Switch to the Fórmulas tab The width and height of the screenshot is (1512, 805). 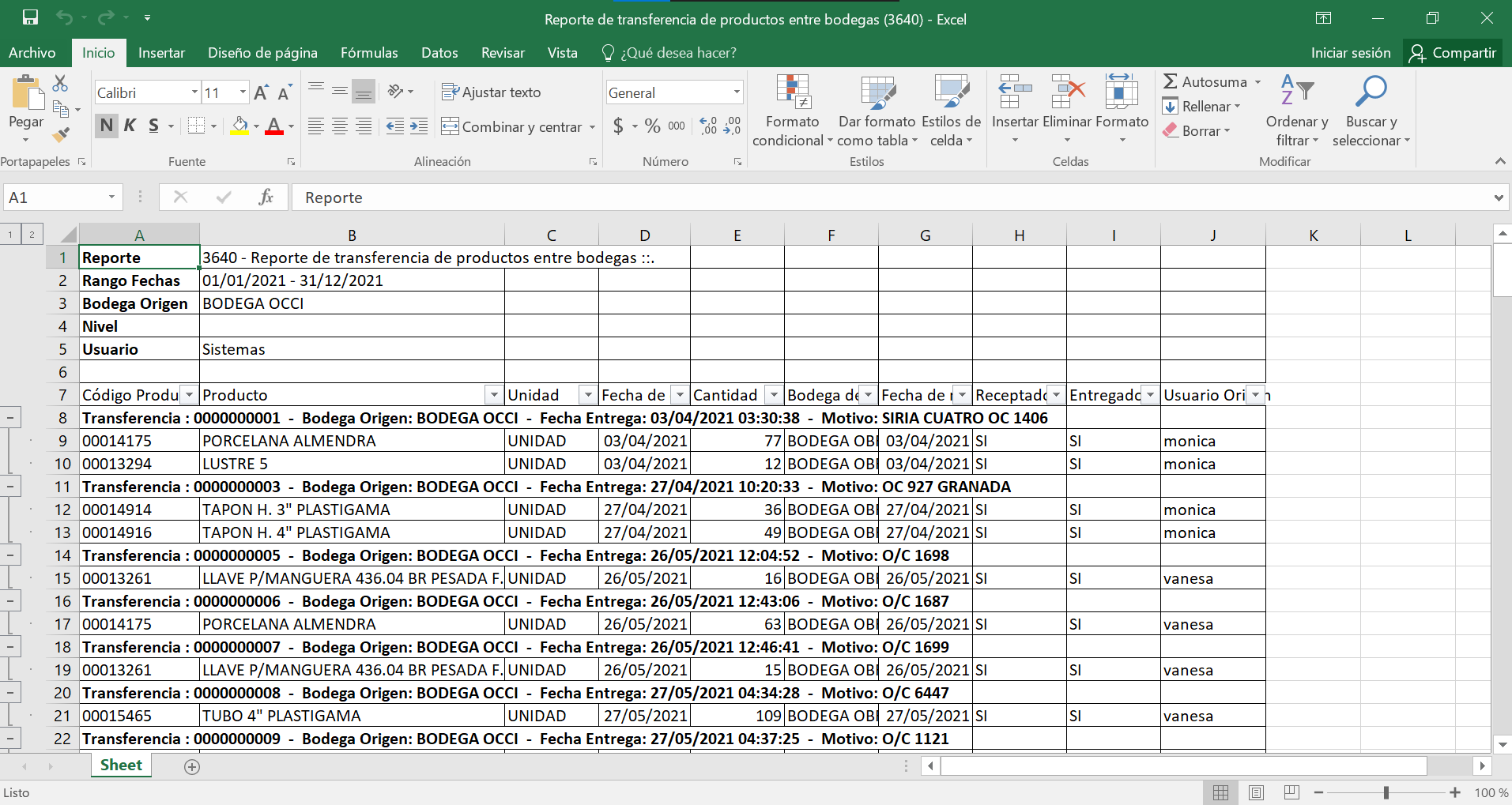click(369, 53)
